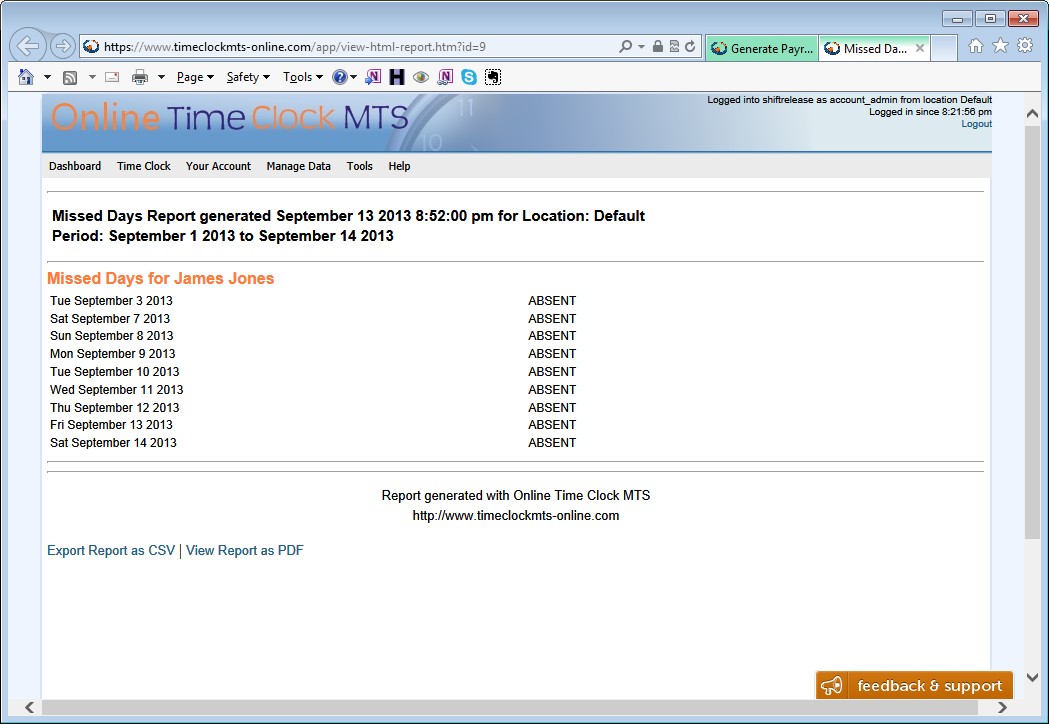This screenshot has width=1049, height=724.
Task: Click the horizontal scrollbar right arrow
Action: point(1002,707)
